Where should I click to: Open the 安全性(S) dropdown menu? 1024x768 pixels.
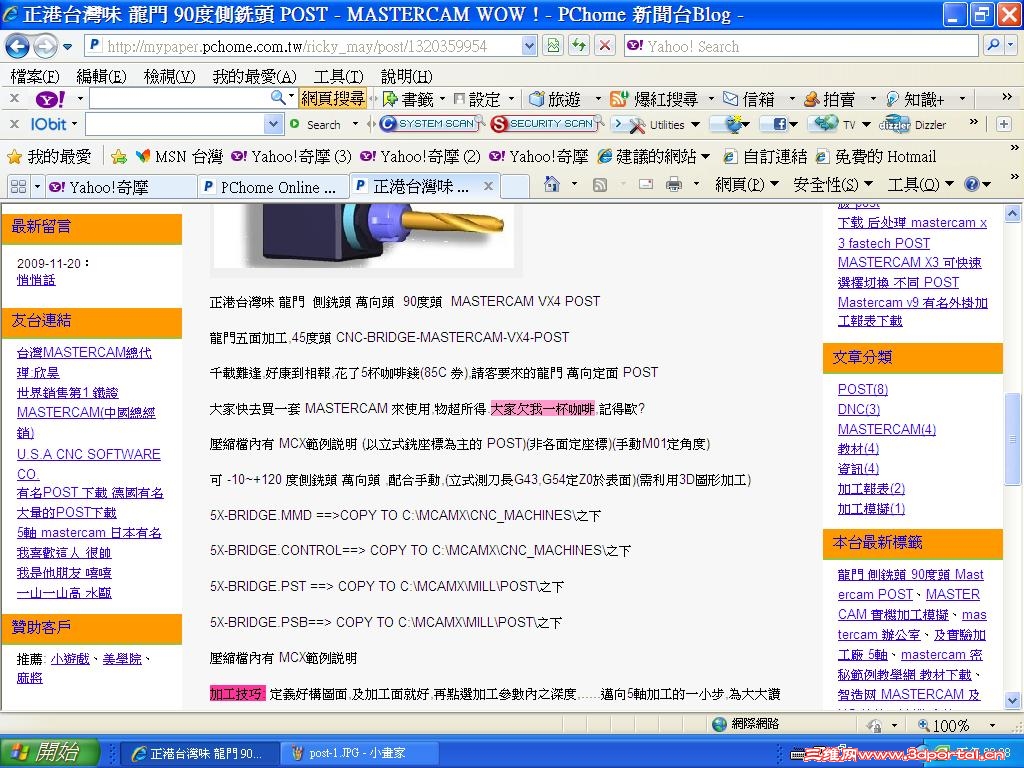pos(833,185)
